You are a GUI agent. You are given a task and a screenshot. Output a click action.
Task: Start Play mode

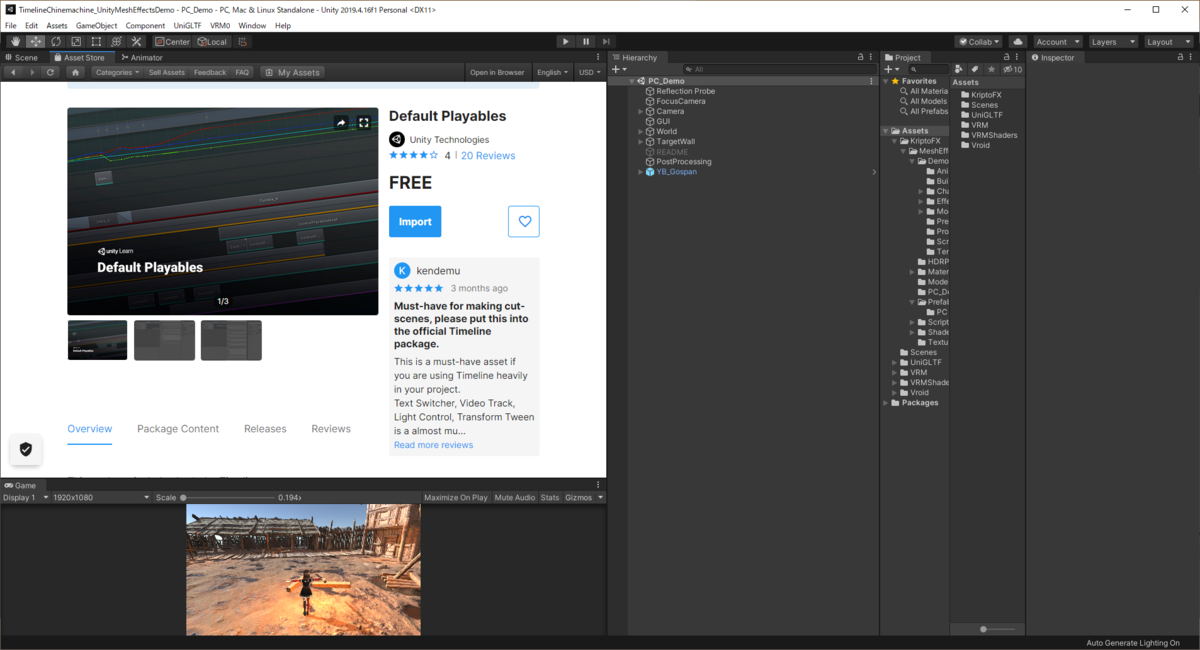[x=565, y=42]
